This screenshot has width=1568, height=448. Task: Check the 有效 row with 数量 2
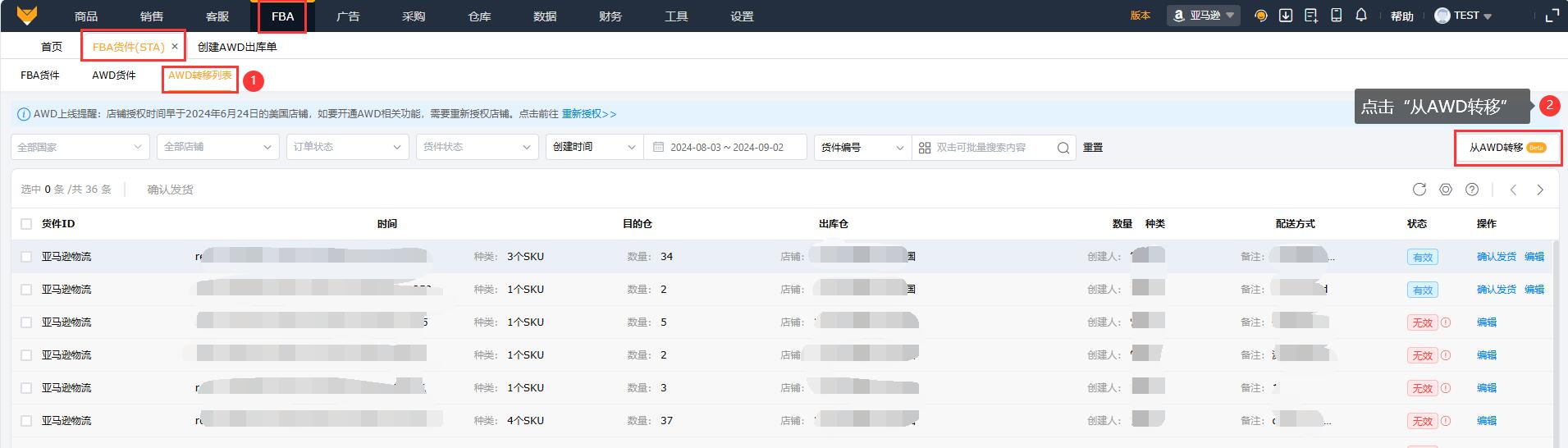26,290
